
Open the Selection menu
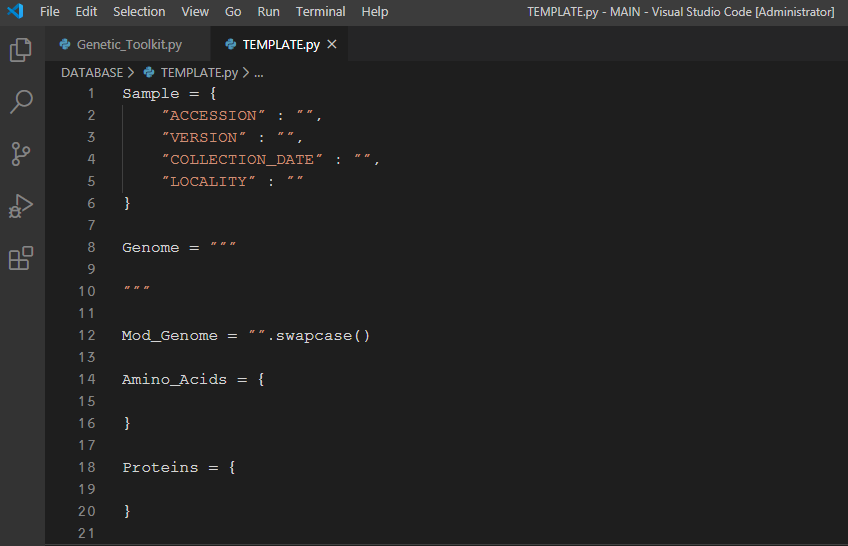tap(139, 11)
